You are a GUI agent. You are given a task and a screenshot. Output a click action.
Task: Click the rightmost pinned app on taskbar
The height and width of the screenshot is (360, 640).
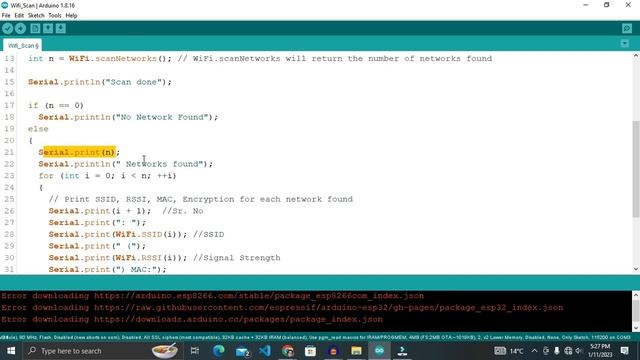click(402, 351)
